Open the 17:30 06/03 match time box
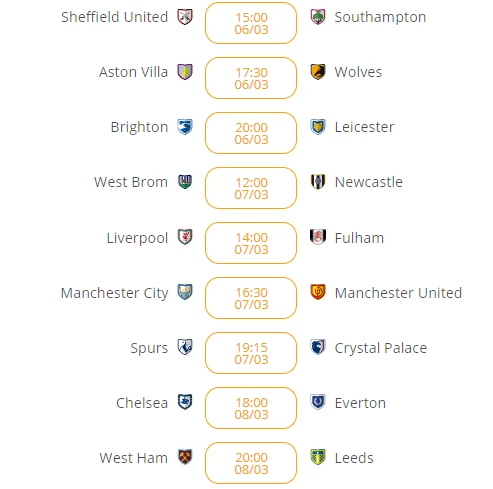 [251, 78]
